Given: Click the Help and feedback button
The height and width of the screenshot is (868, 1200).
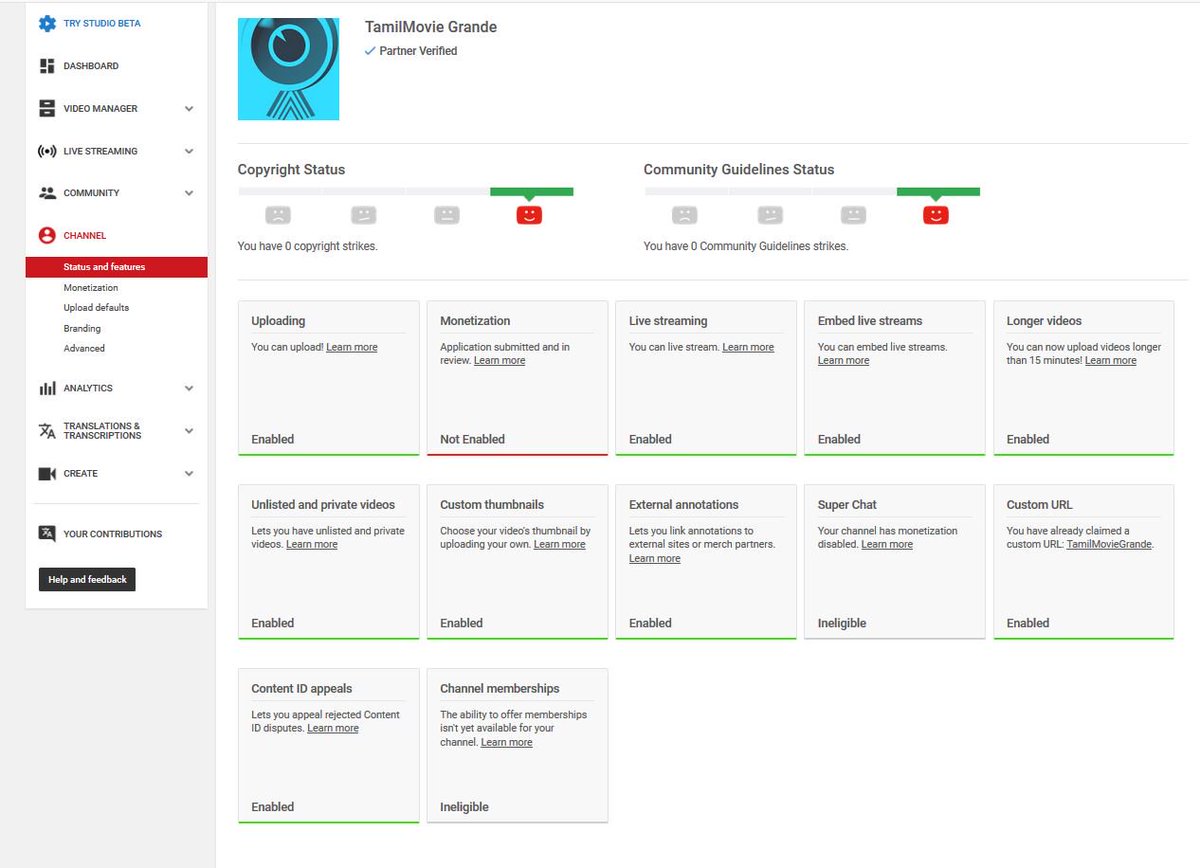Looking at the screenshot, I should click(87, 579).
